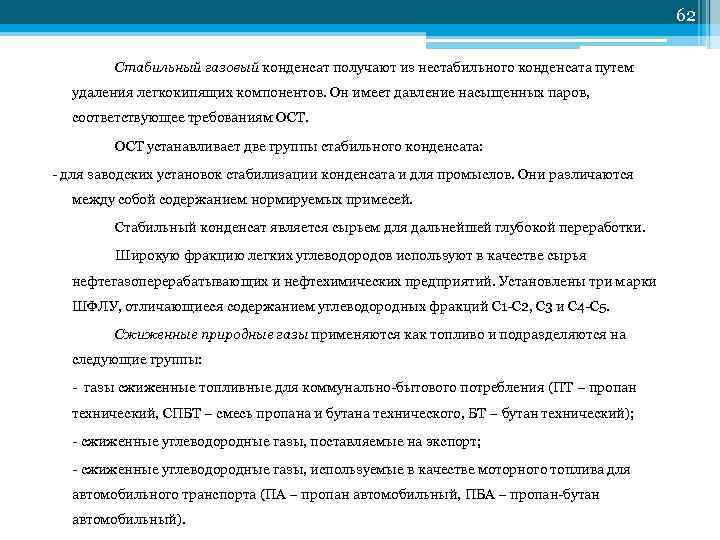Click 'ОСТ устанавливает две группы стабильного конденсата:'

pyautogui.click(x=298, y=147)
